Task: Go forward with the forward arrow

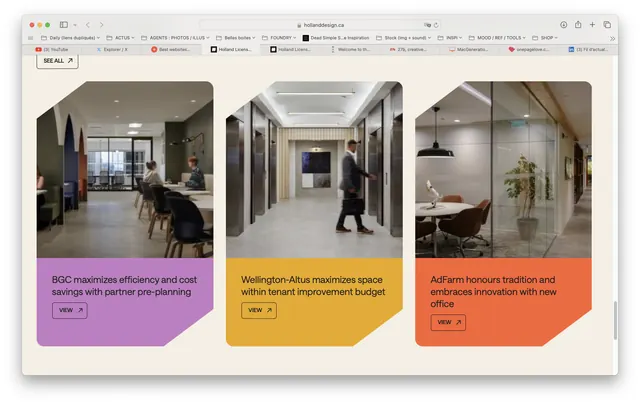Action: [102, 25]
